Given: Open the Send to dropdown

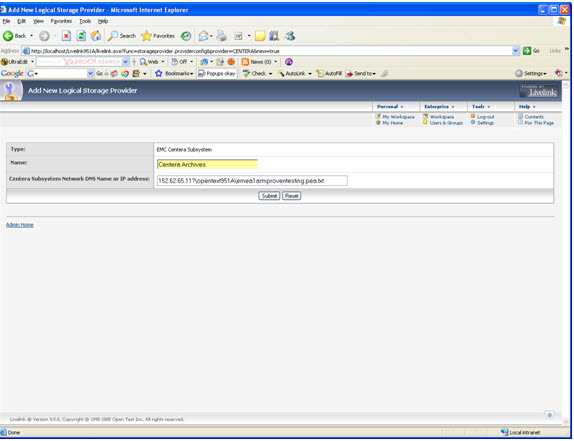Looking at the screenshot, I should pyautogui.click(x=361, y=74).
